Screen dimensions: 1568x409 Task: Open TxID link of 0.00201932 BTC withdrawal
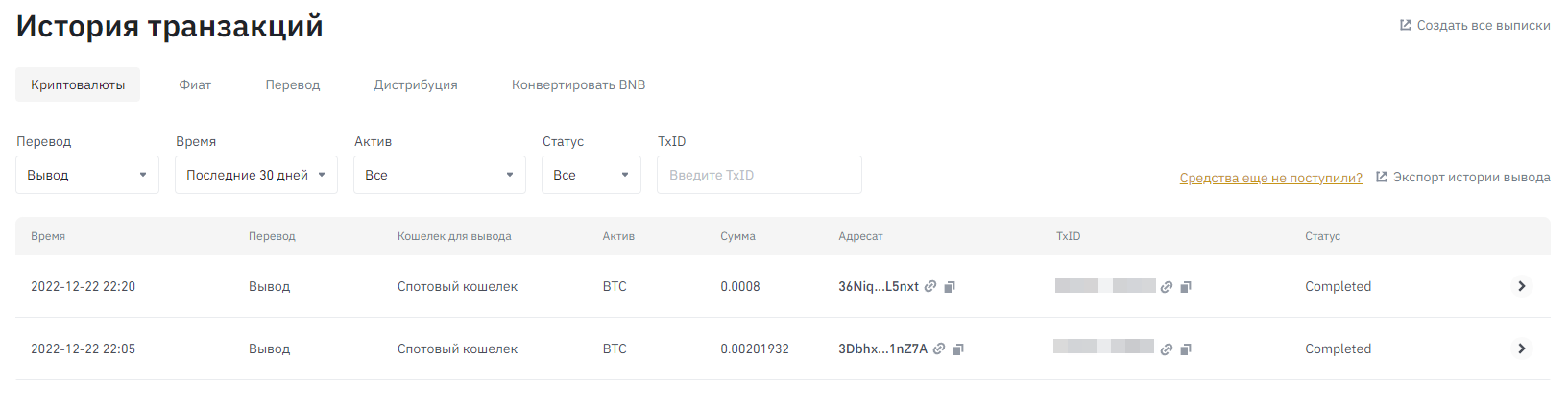pyautogui.click(x=1167, y=349)
